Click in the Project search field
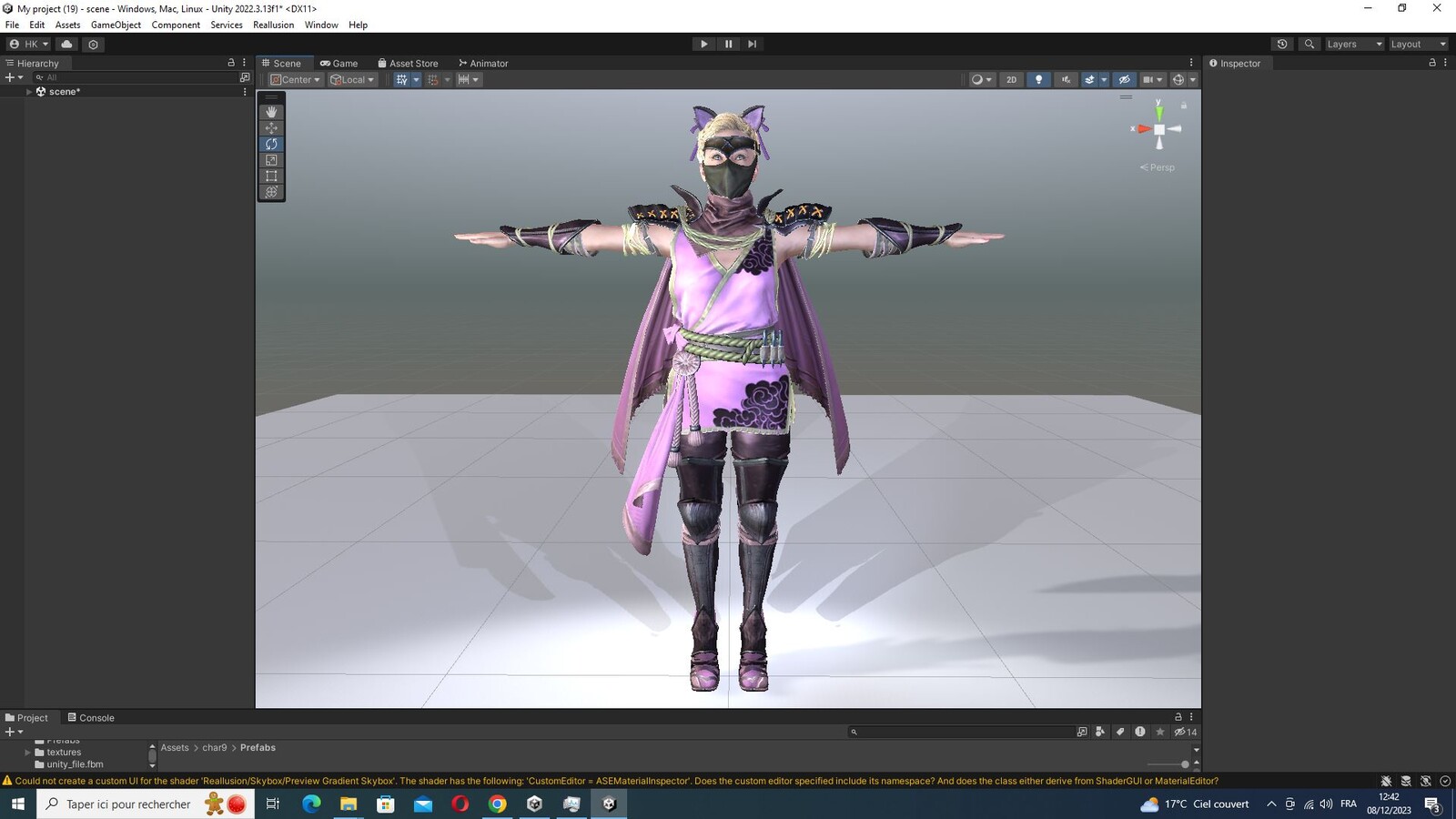This screenshot has height=819, width=1456. point(960,732)
